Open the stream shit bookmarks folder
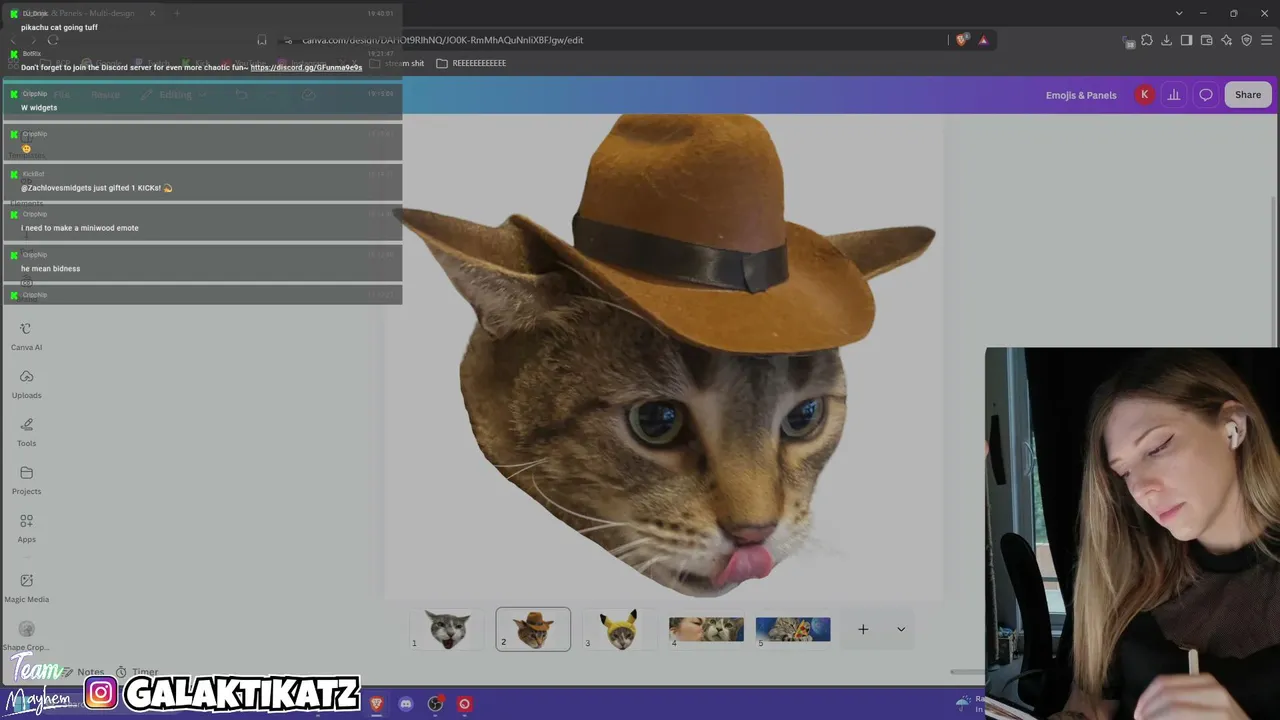This screenshot has width=1280, height=720. pyautogui.click(x=397, y=63)
